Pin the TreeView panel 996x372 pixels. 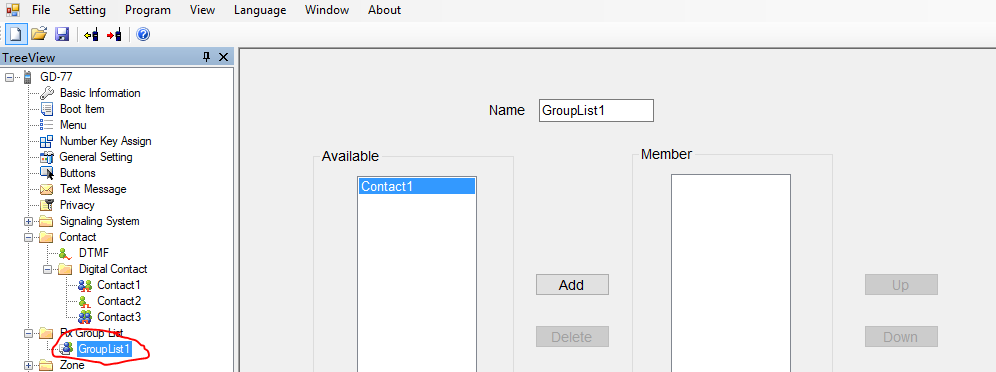[206, 57]
